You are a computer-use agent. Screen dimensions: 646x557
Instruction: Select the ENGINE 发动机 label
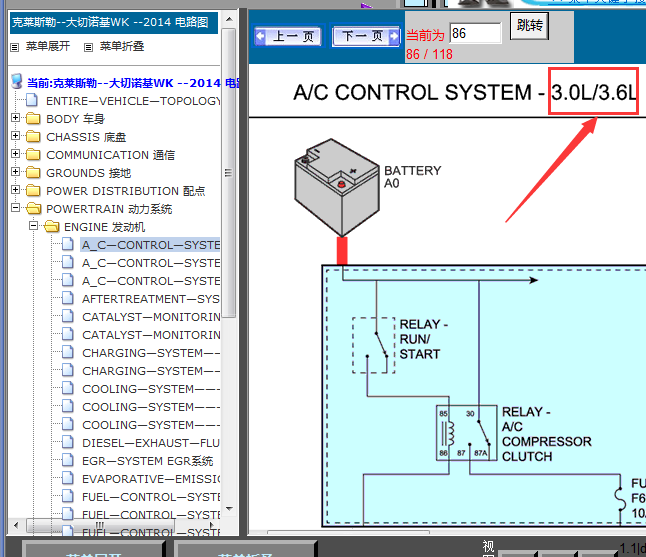click(x=105, y=227)
